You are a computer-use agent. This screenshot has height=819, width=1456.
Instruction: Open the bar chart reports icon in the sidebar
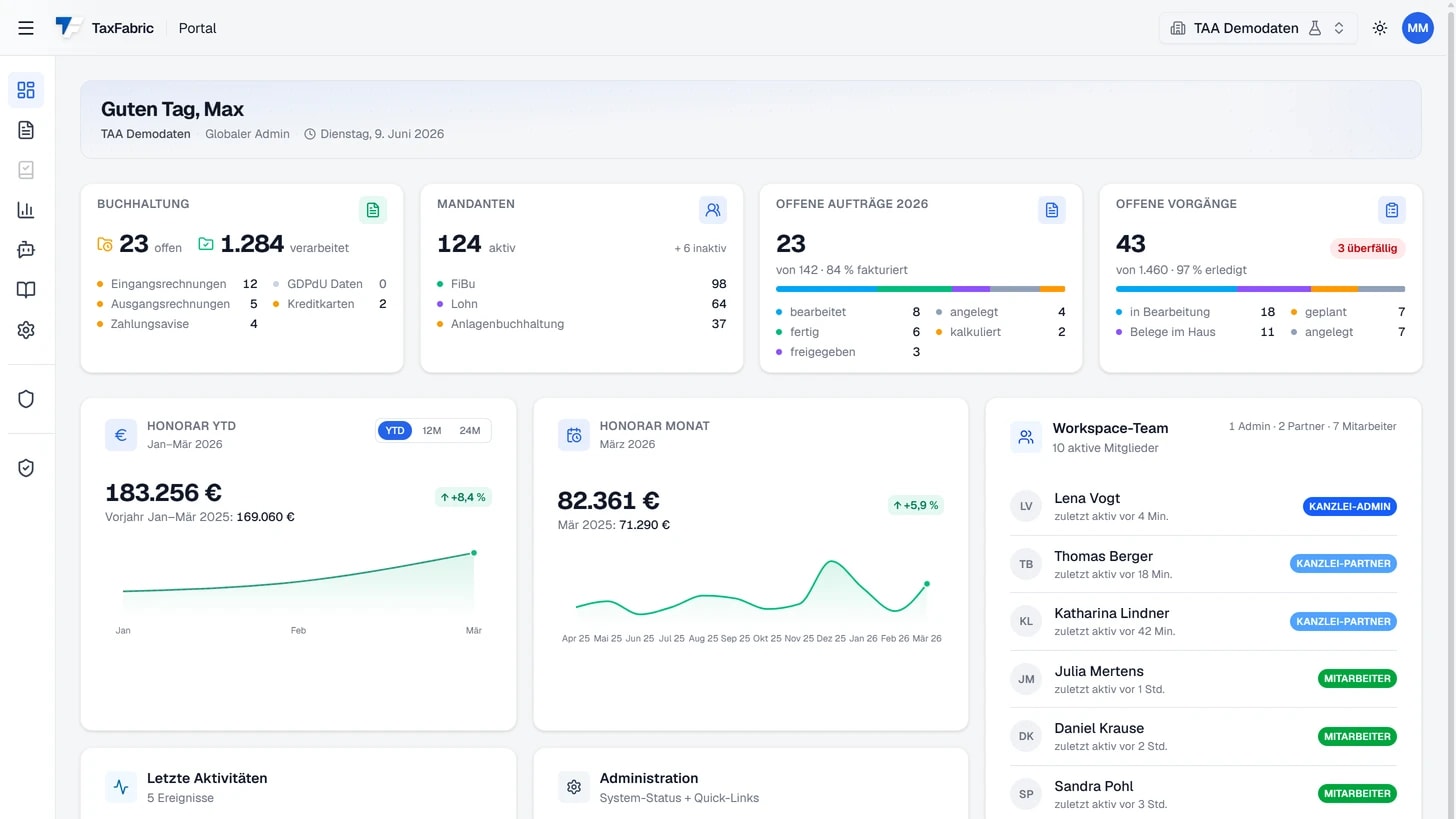(26, 210)
